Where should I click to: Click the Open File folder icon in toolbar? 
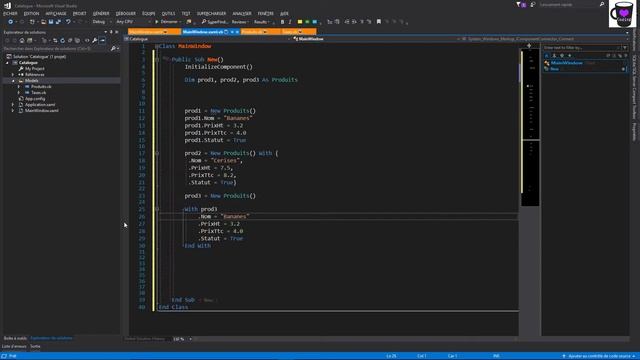coord(43,22)
